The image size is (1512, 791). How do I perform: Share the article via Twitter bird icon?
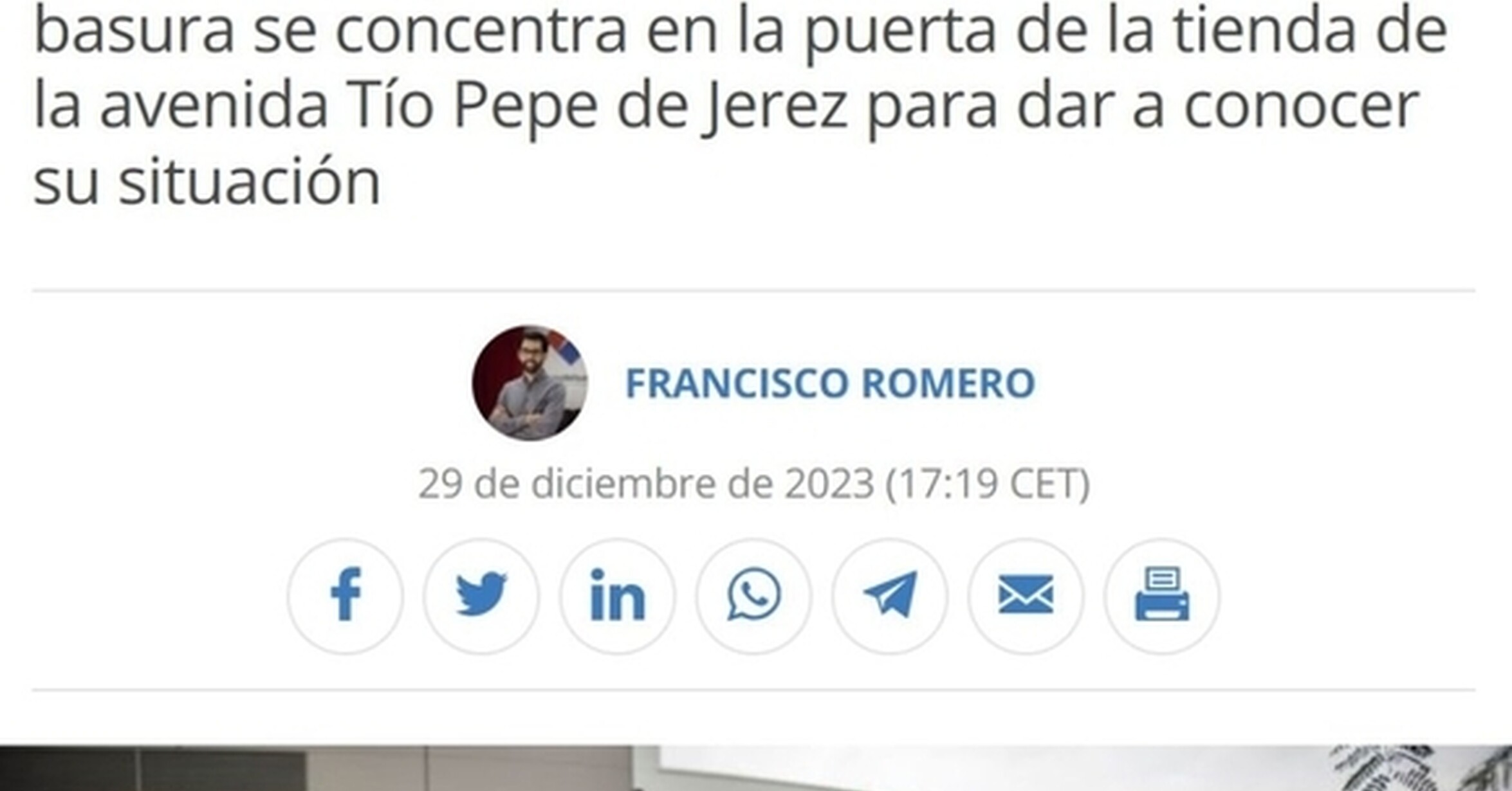[481, 596]
